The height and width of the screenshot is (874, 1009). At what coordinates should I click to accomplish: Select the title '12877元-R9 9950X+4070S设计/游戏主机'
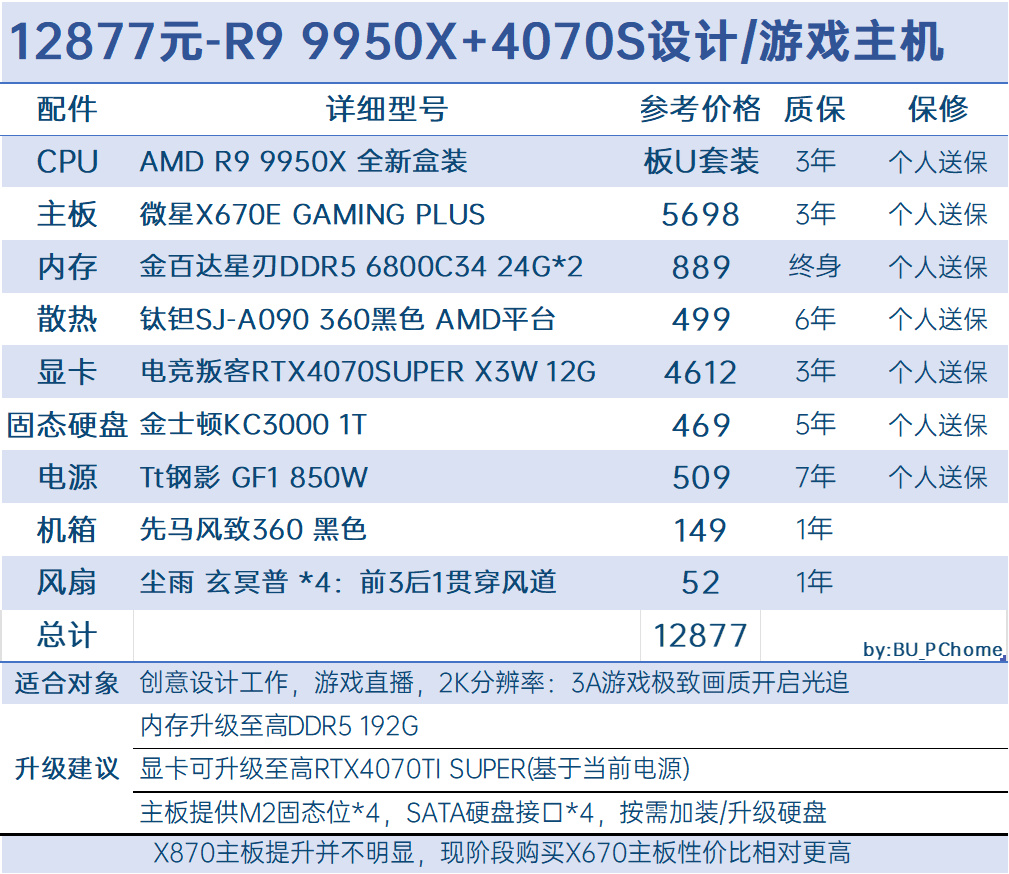point(477,42)
